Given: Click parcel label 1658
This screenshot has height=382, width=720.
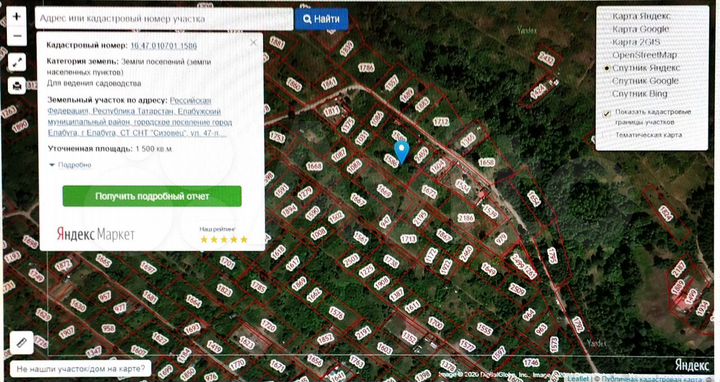Looking at the screenshot, I should click(x=486, y=162).
